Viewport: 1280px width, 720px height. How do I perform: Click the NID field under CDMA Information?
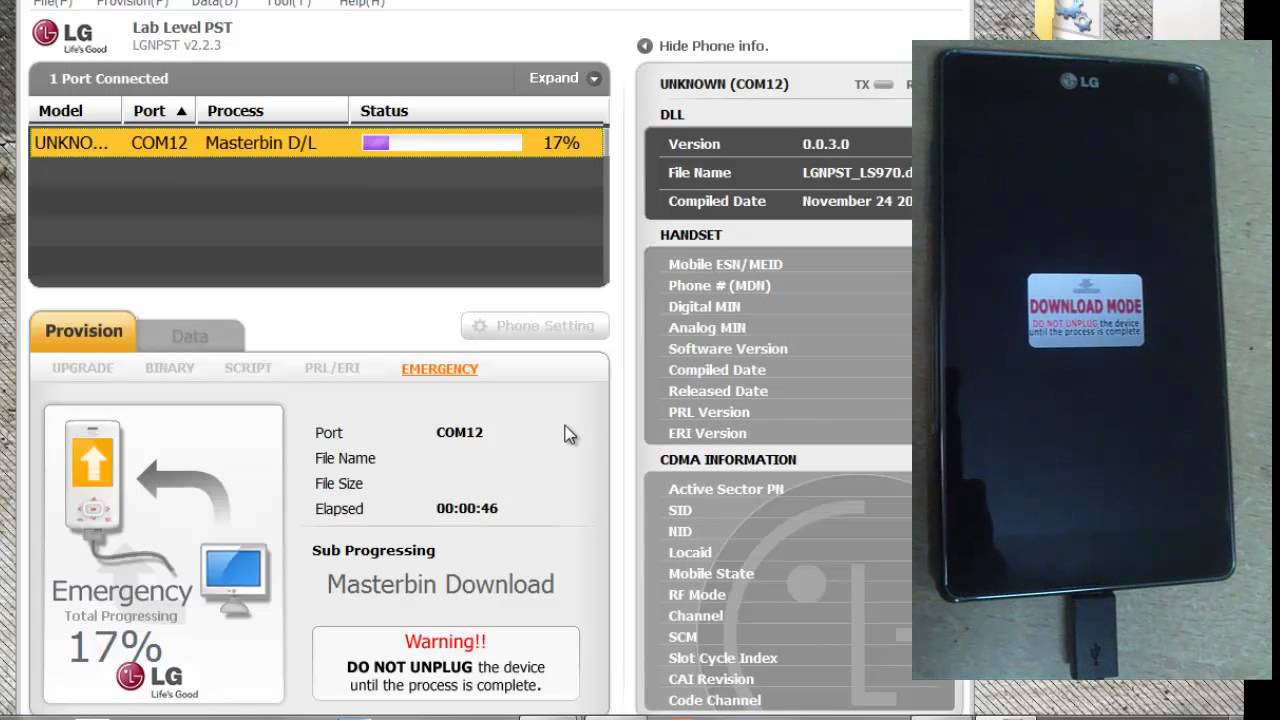click(x=680, y=531)
